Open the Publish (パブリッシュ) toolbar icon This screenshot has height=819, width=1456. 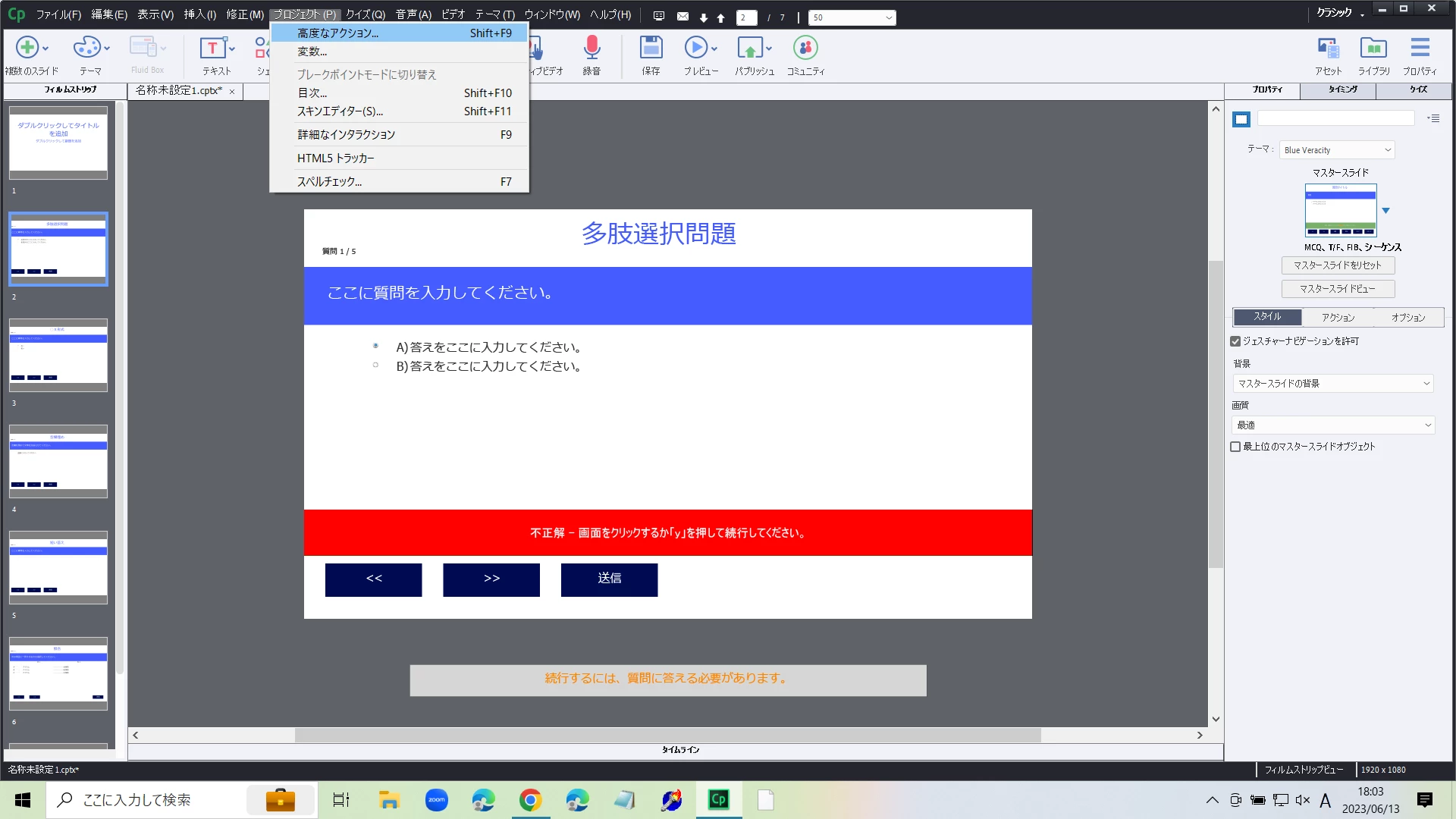click(x=750, y=49)
